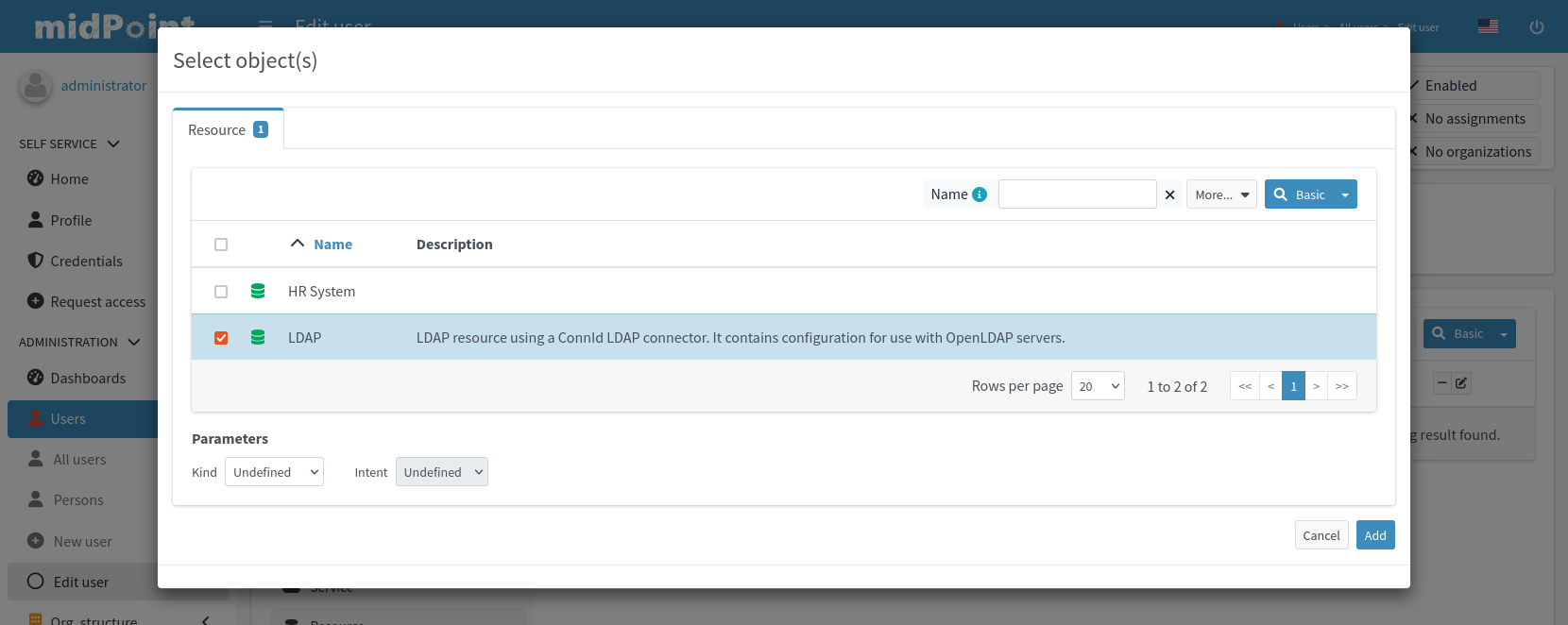This screenshot has width=1568, height=625.
Task: Open the Intent parameter dropdown
Action: [x=442, y=472]
